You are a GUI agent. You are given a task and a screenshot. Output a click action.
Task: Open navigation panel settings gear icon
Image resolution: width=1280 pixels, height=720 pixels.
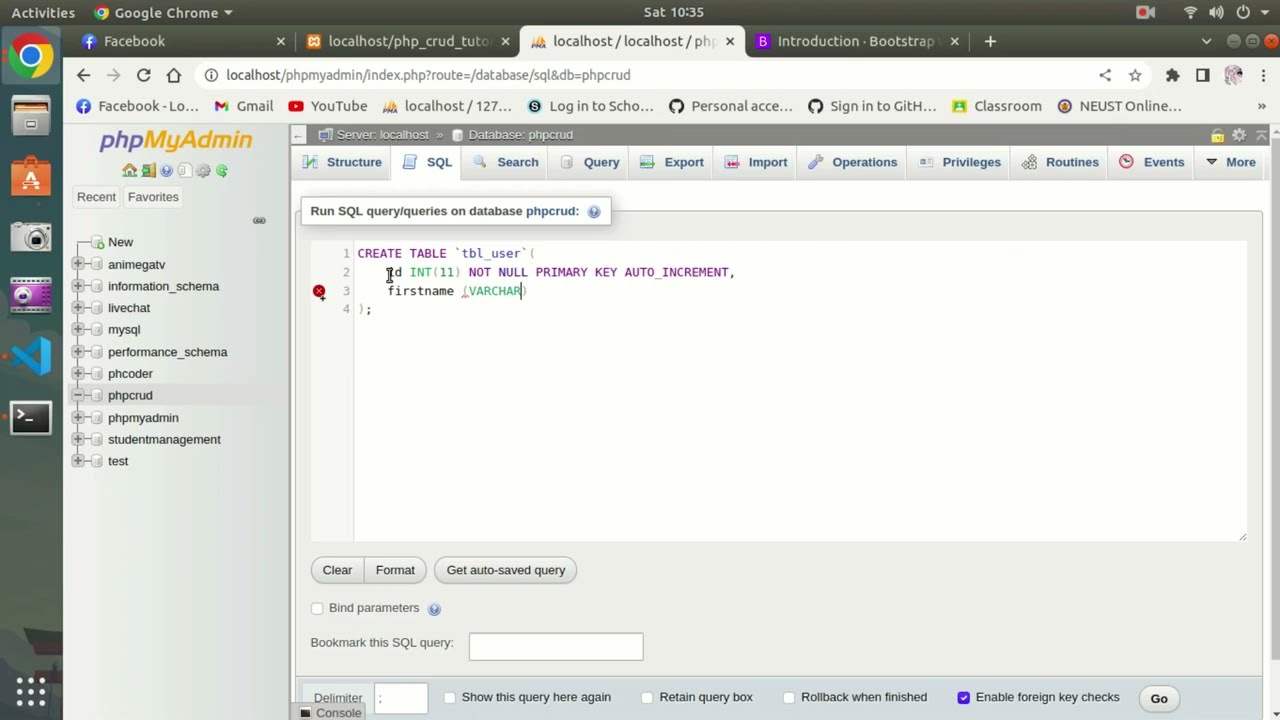click(204, 171)
